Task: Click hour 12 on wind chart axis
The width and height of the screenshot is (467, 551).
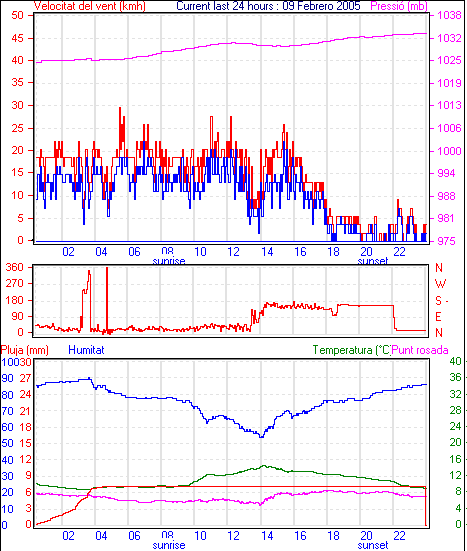Action: tap(233, 252)
